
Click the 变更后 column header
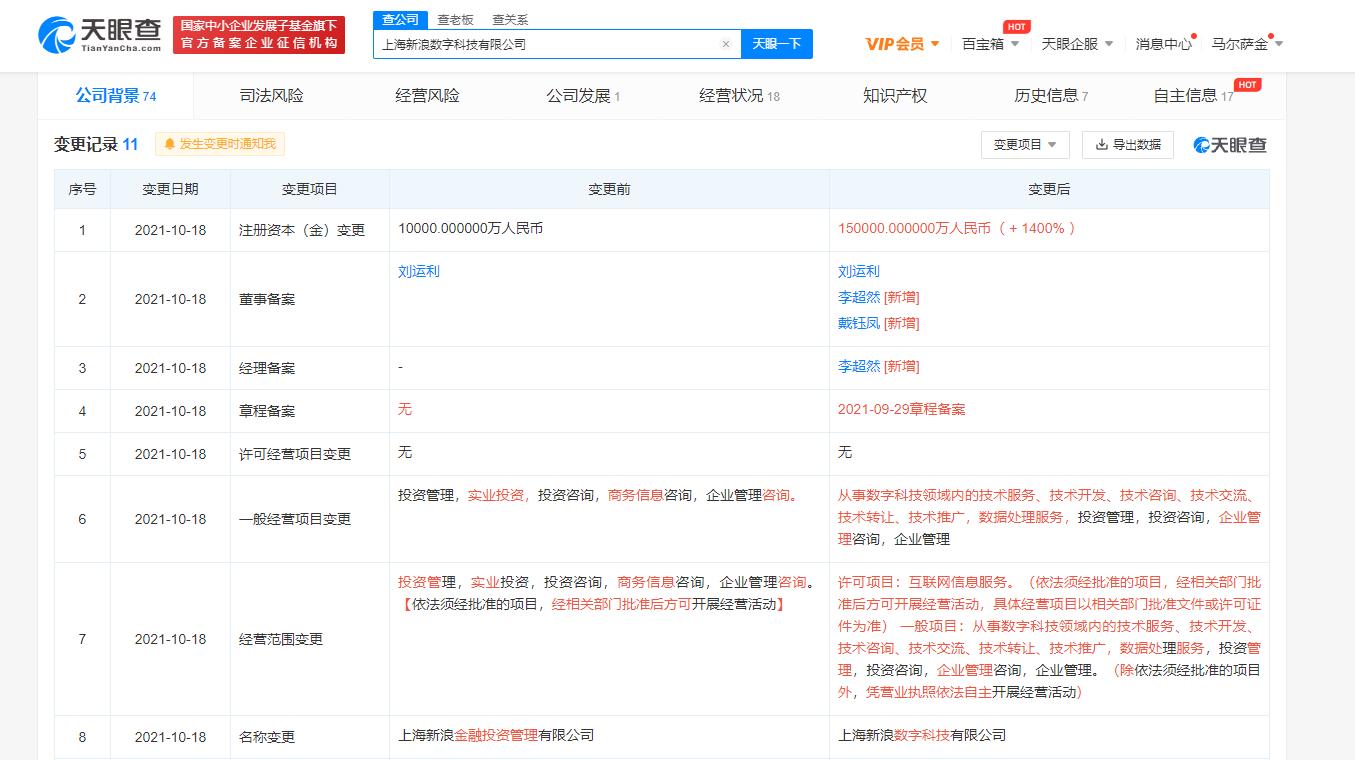(x=1049, y=189)
